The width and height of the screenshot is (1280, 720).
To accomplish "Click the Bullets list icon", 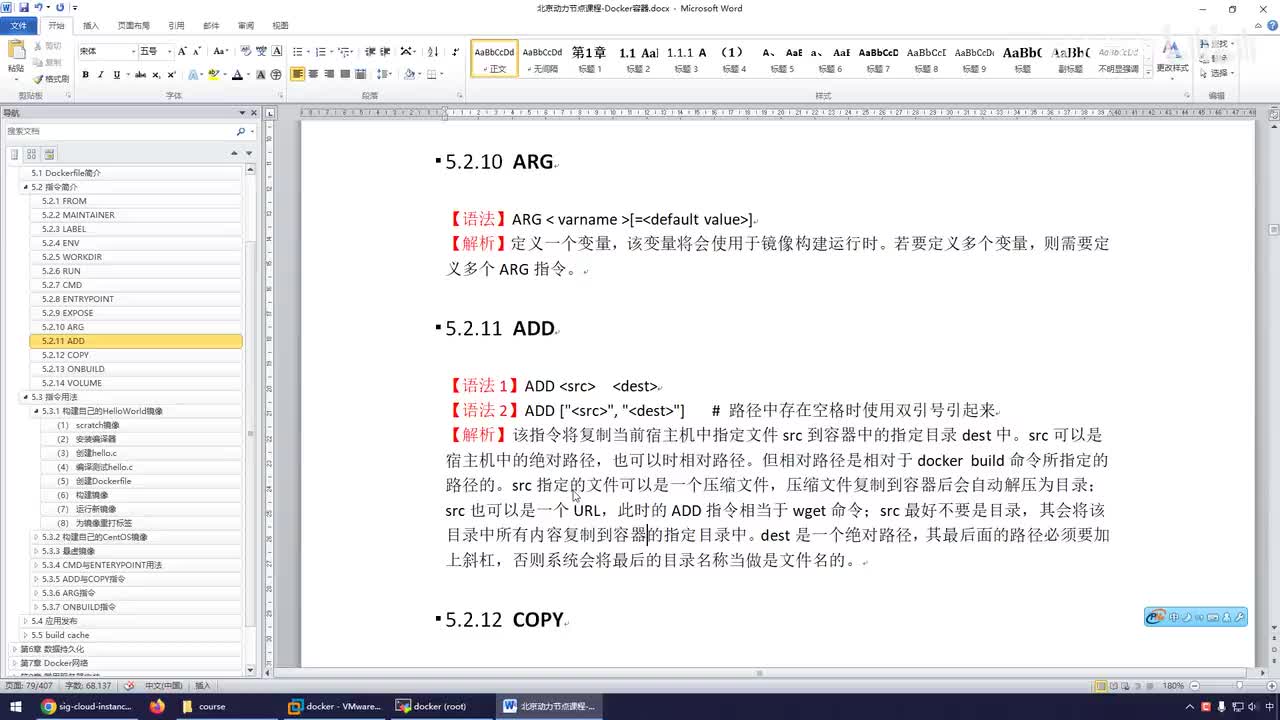I will (298, 51).
